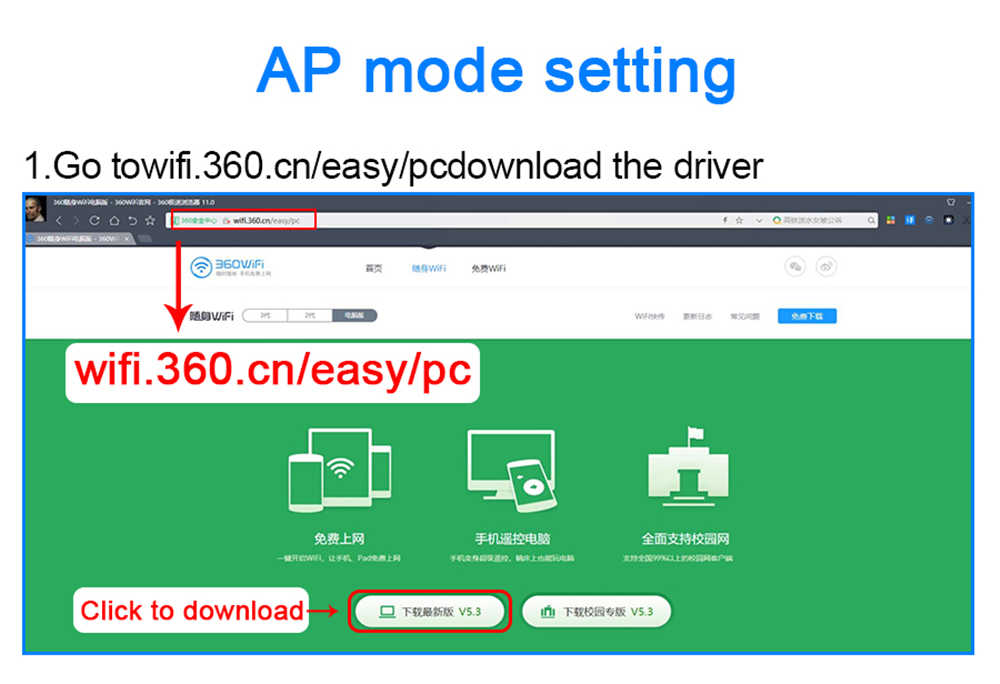Click the lightning icon in the address bar
1000x684 pixels.
725,220
